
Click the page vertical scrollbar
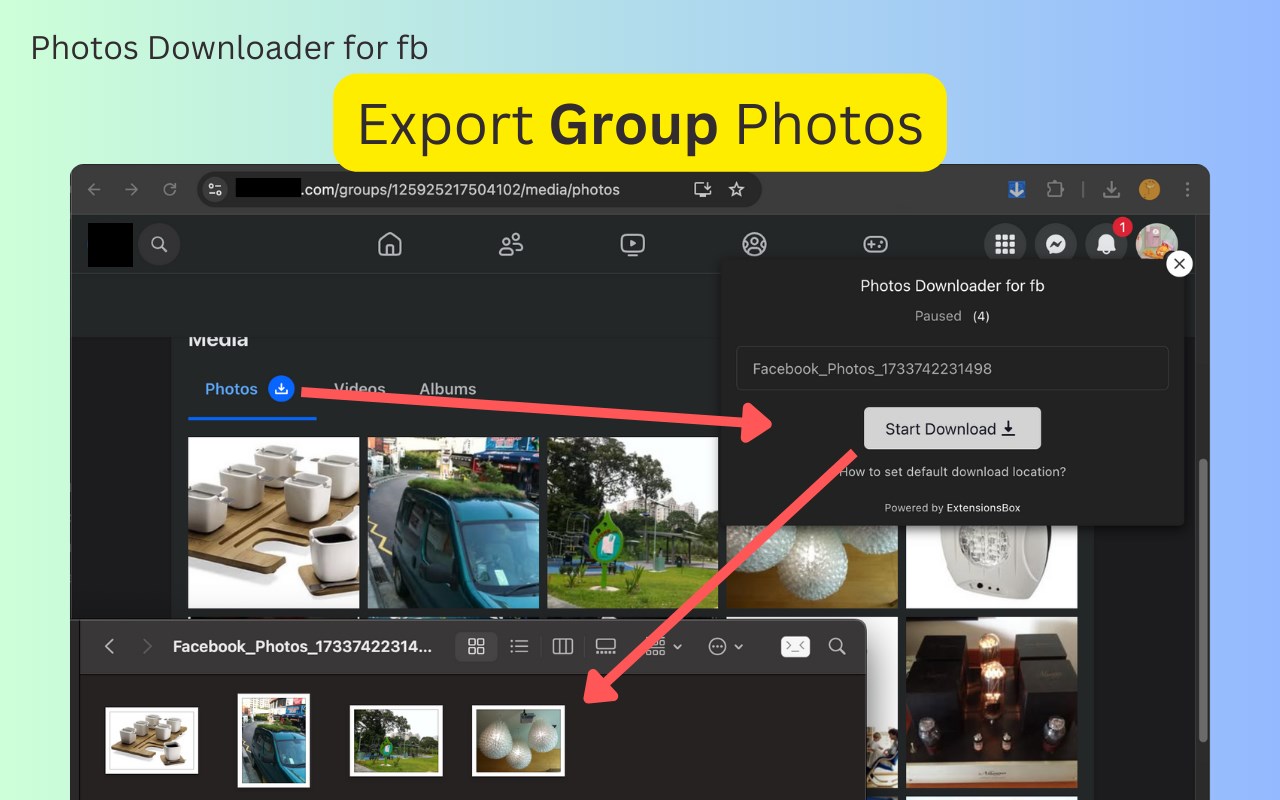pyautogui.click(x=1202, y=600)
